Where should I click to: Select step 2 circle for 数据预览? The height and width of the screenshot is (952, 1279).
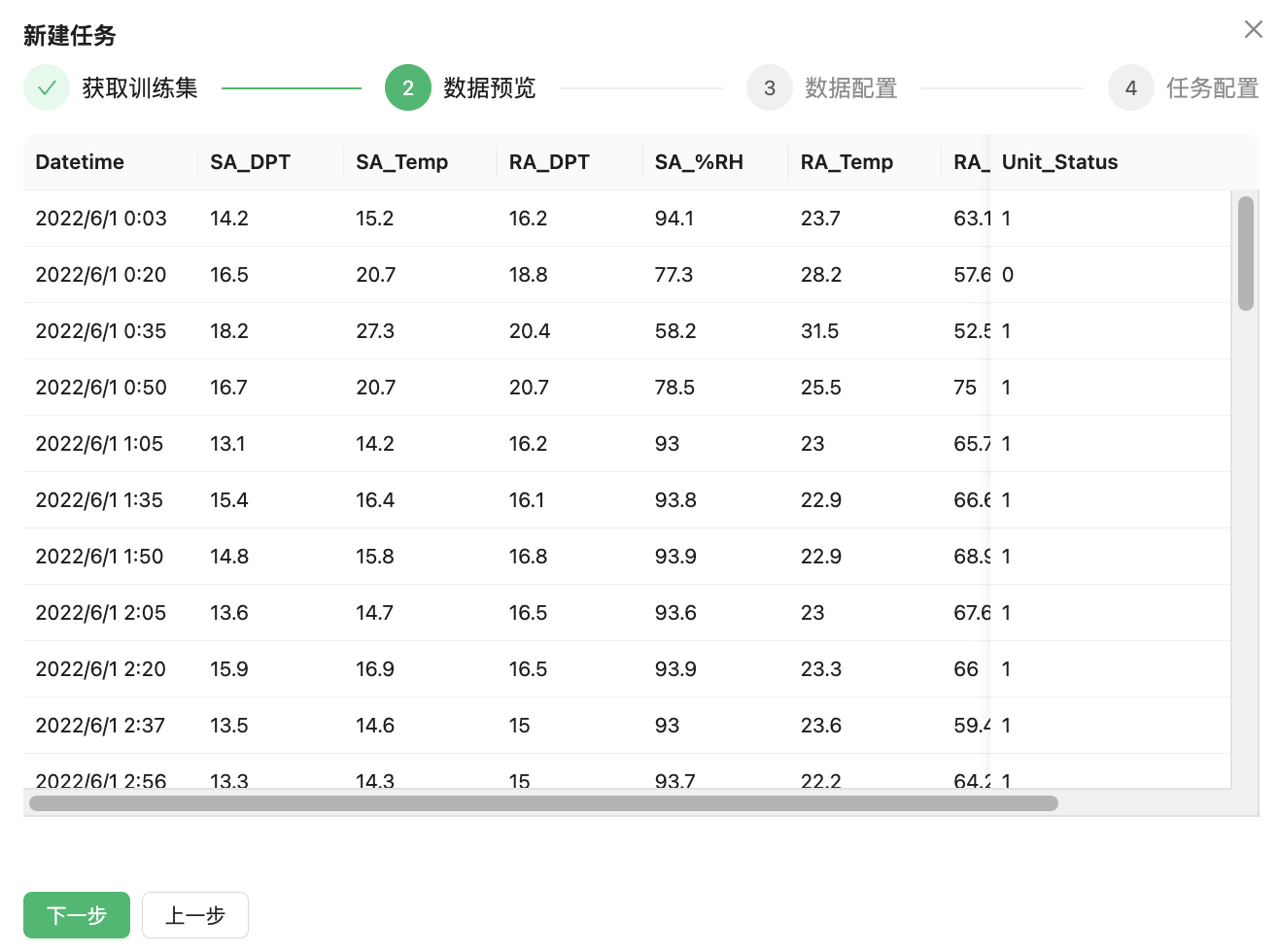tap(408, 88)
